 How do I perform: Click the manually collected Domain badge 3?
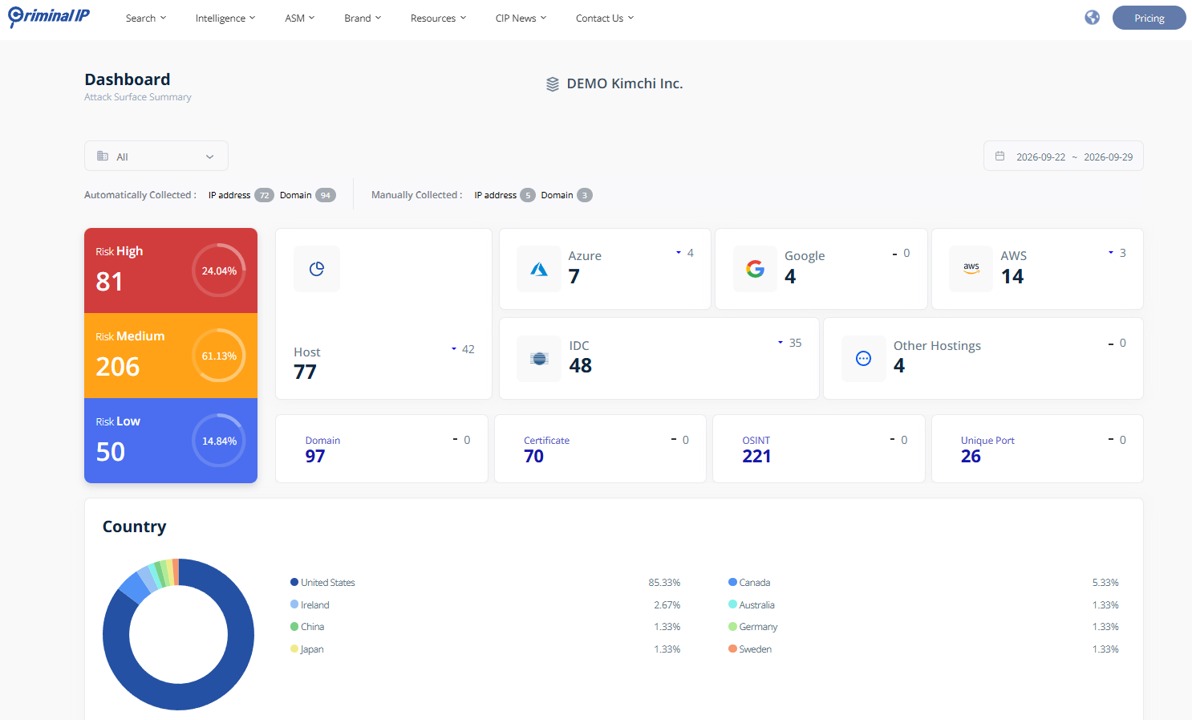click(x=585, y=195)
